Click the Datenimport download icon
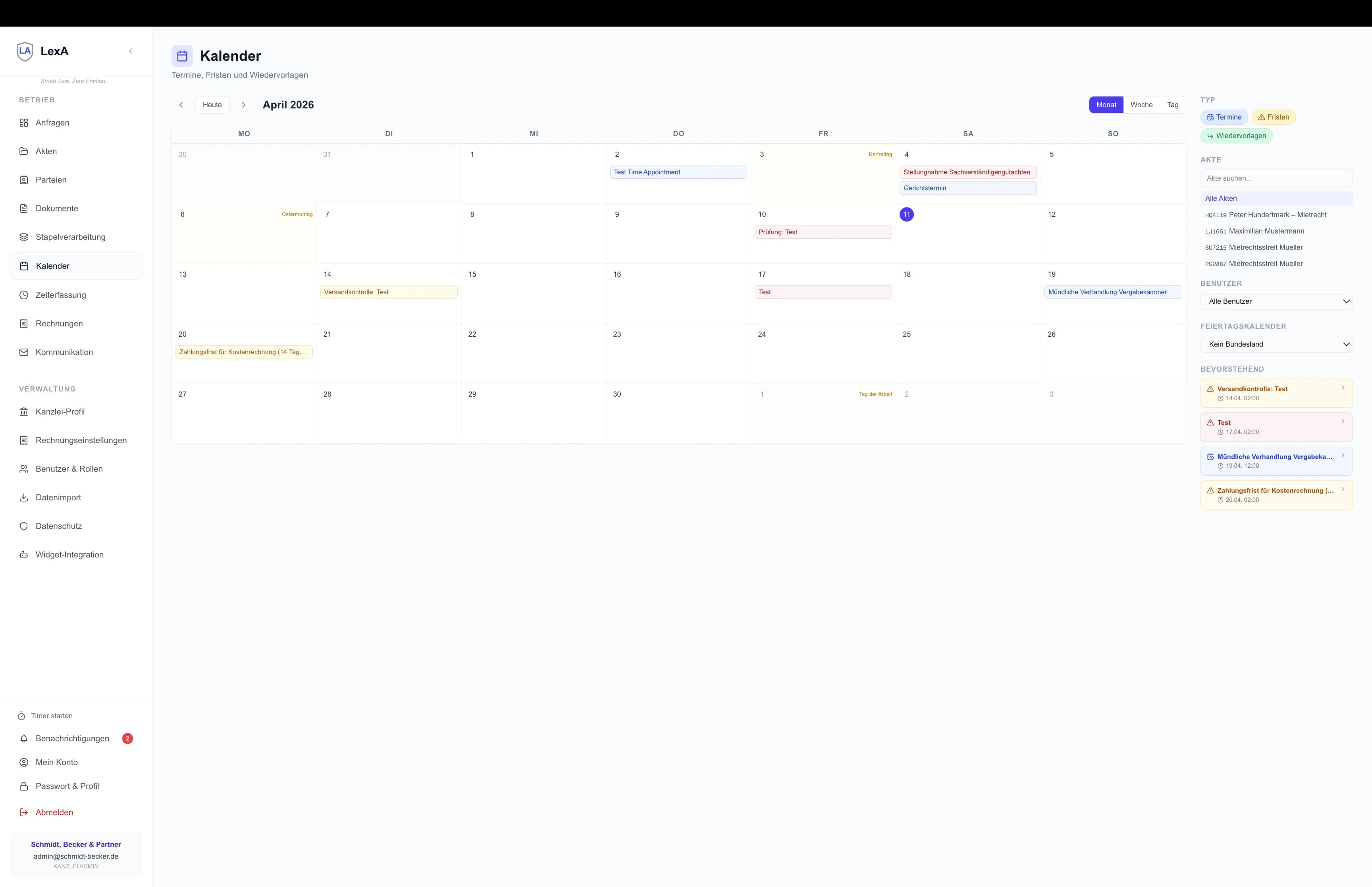1372x887 pixels. 23,497
